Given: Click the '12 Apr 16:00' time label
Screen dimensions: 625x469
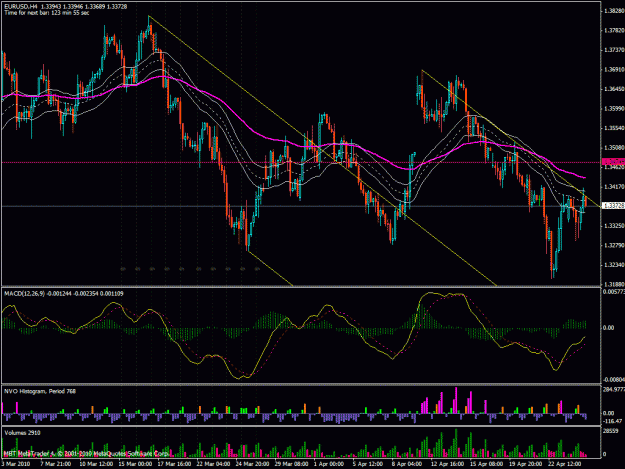Looking at the screenshot, I should click(x=447, y=464).
